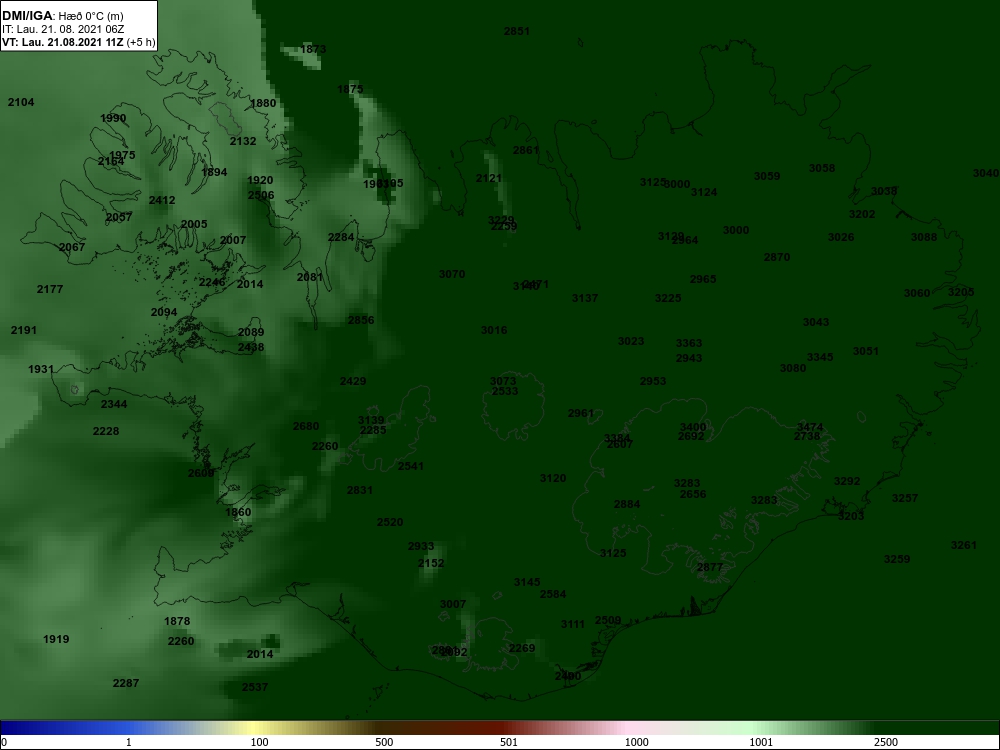This screenshot has width=1000, height=750.
Task: Click the offshore value 2537
Action: pos(255,688)
